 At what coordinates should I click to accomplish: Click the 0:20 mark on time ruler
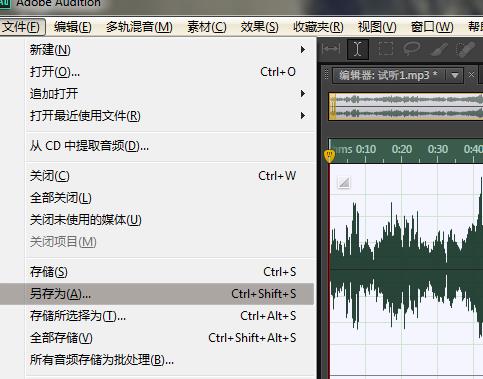pyautogui.click(x=402, y=149)
